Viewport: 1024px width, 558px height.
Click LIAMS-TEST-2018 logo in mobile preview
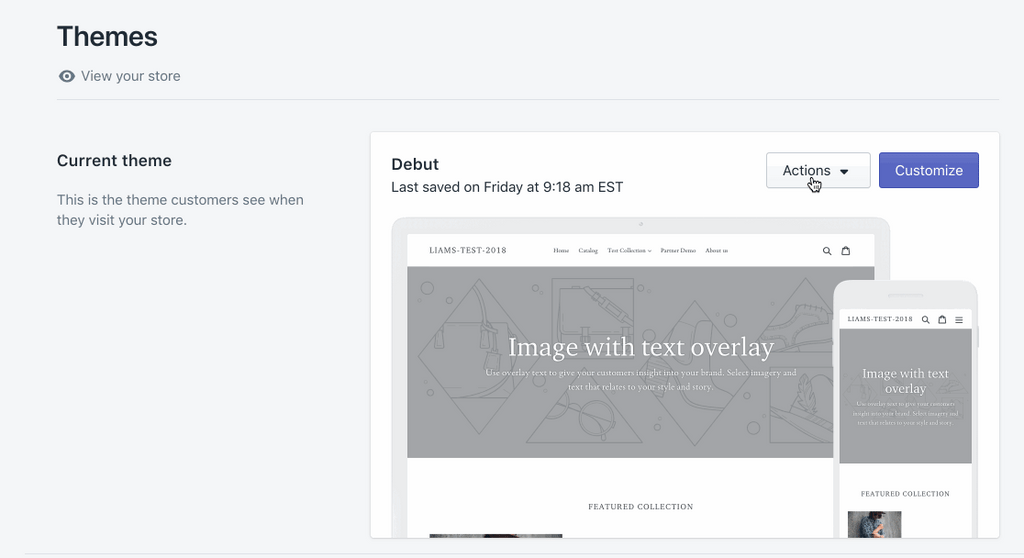point(880,319)
